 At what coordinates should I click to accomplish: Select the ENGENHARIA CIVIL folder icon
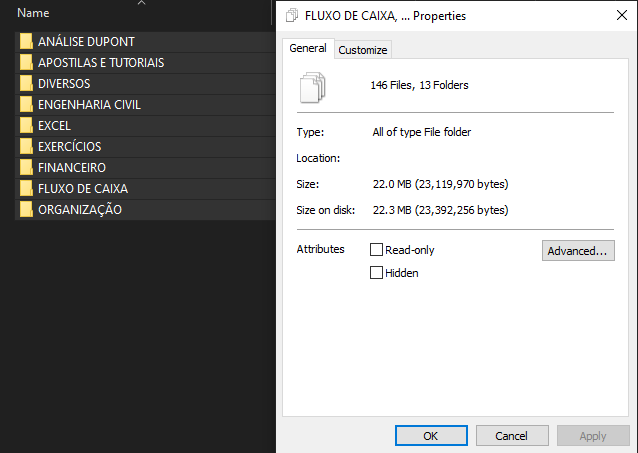coord(26,105)
